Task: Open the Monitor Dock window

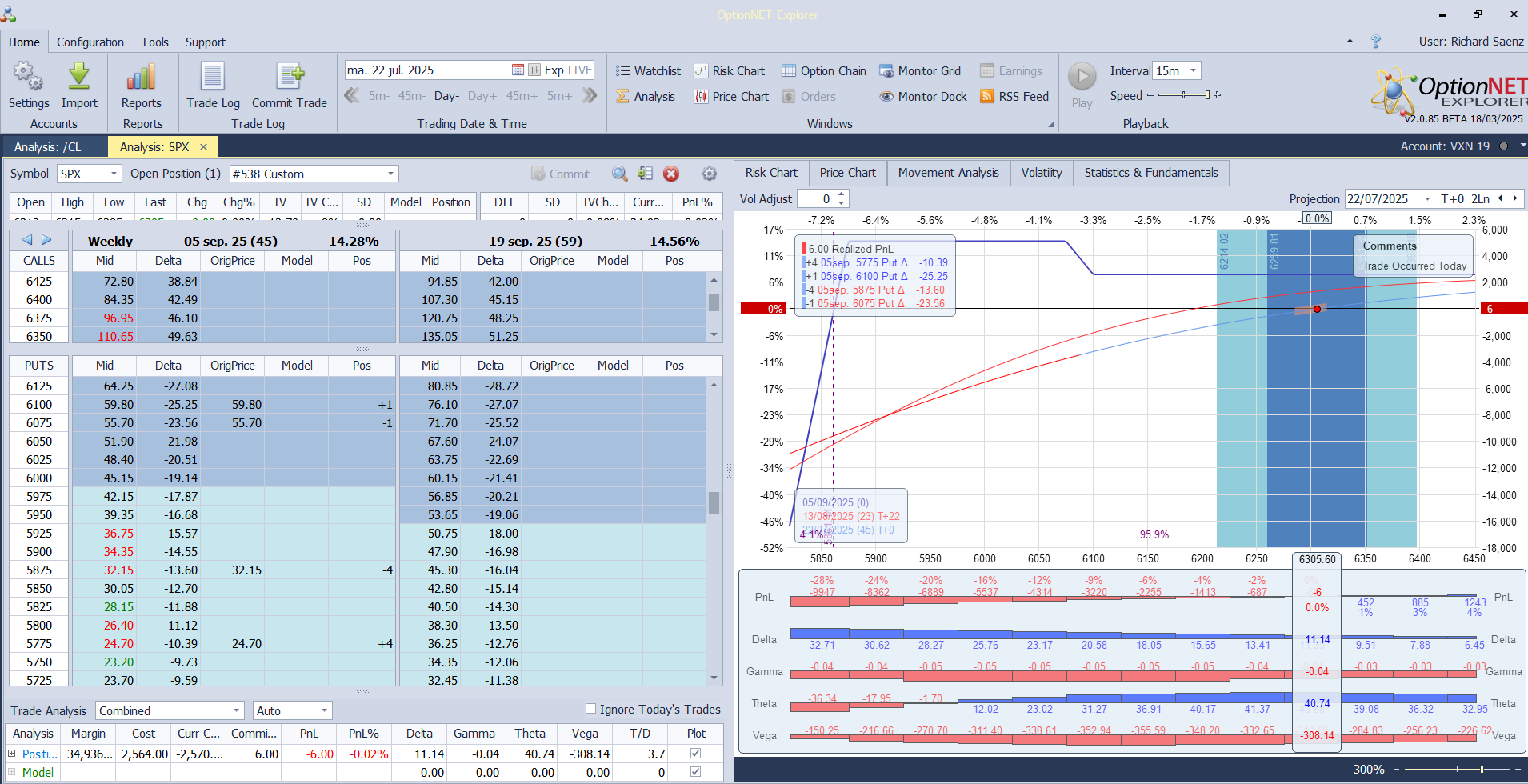Action: (923, 97)
